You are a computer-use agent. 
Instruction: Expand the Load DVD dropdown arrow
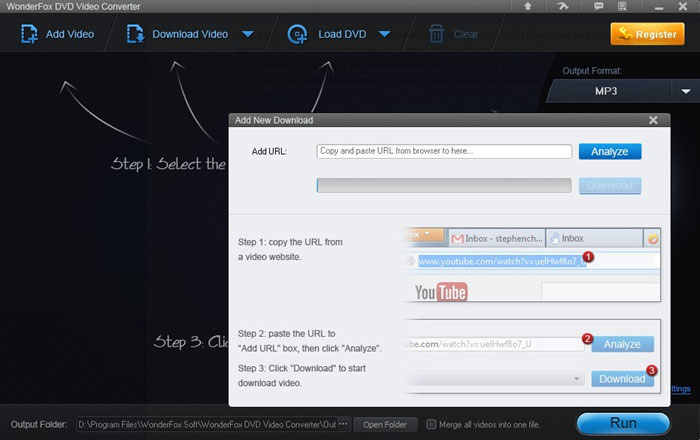click(385, 34)
